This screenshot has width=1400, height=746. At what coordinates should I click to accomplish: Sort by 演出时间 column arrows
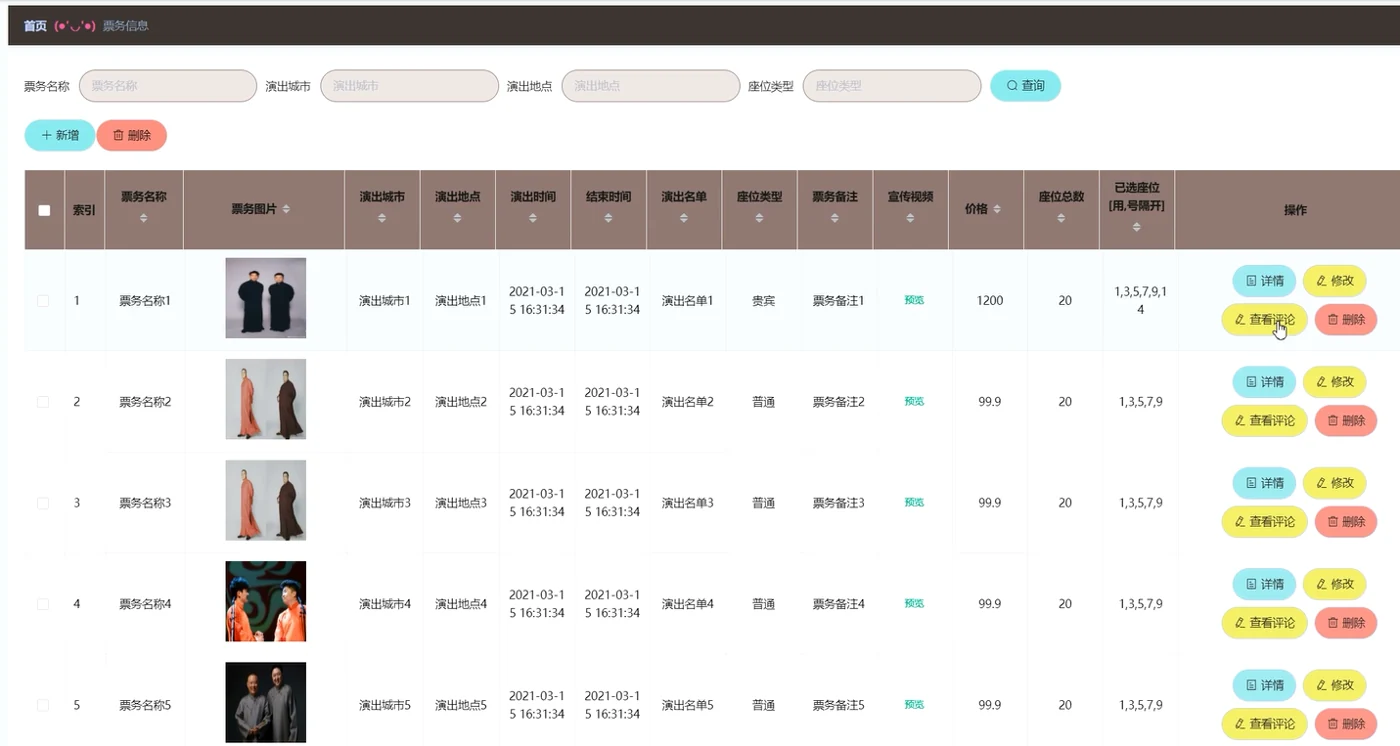[x=533, y=218]
